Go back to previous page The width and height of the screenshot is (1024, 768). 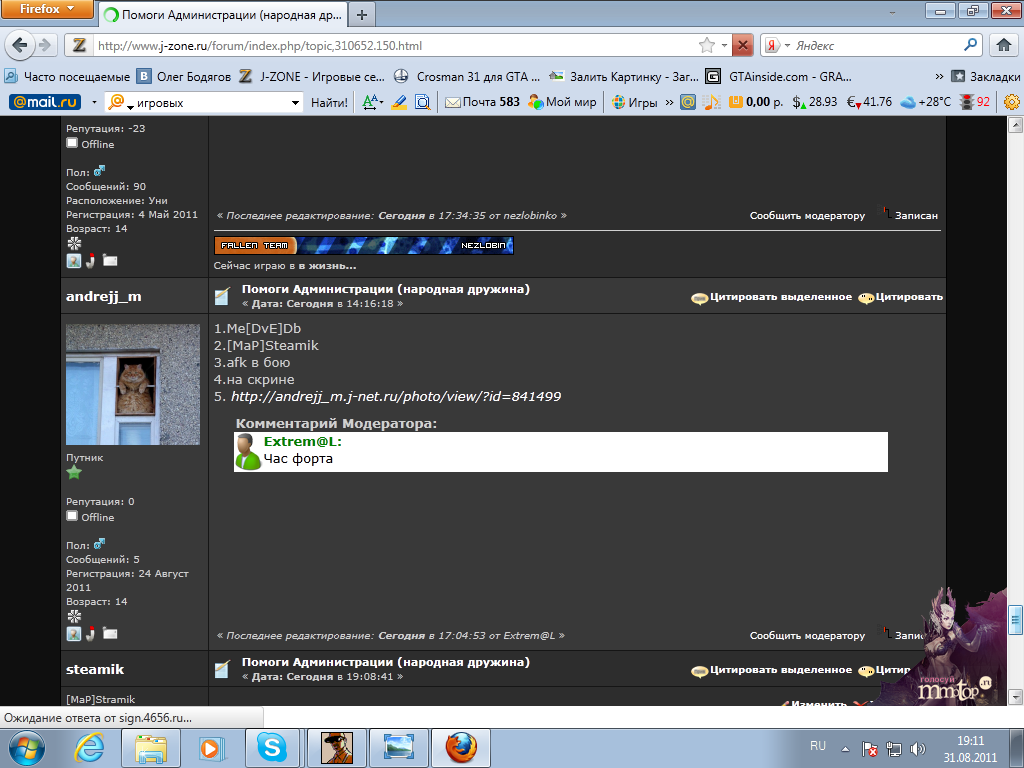click(20, 45)
